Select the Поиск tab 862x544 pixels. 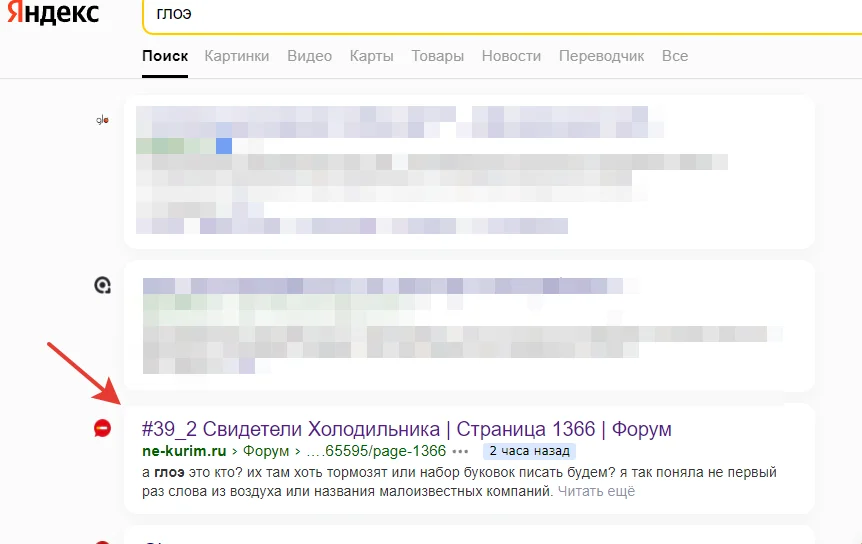pos(165,56)
